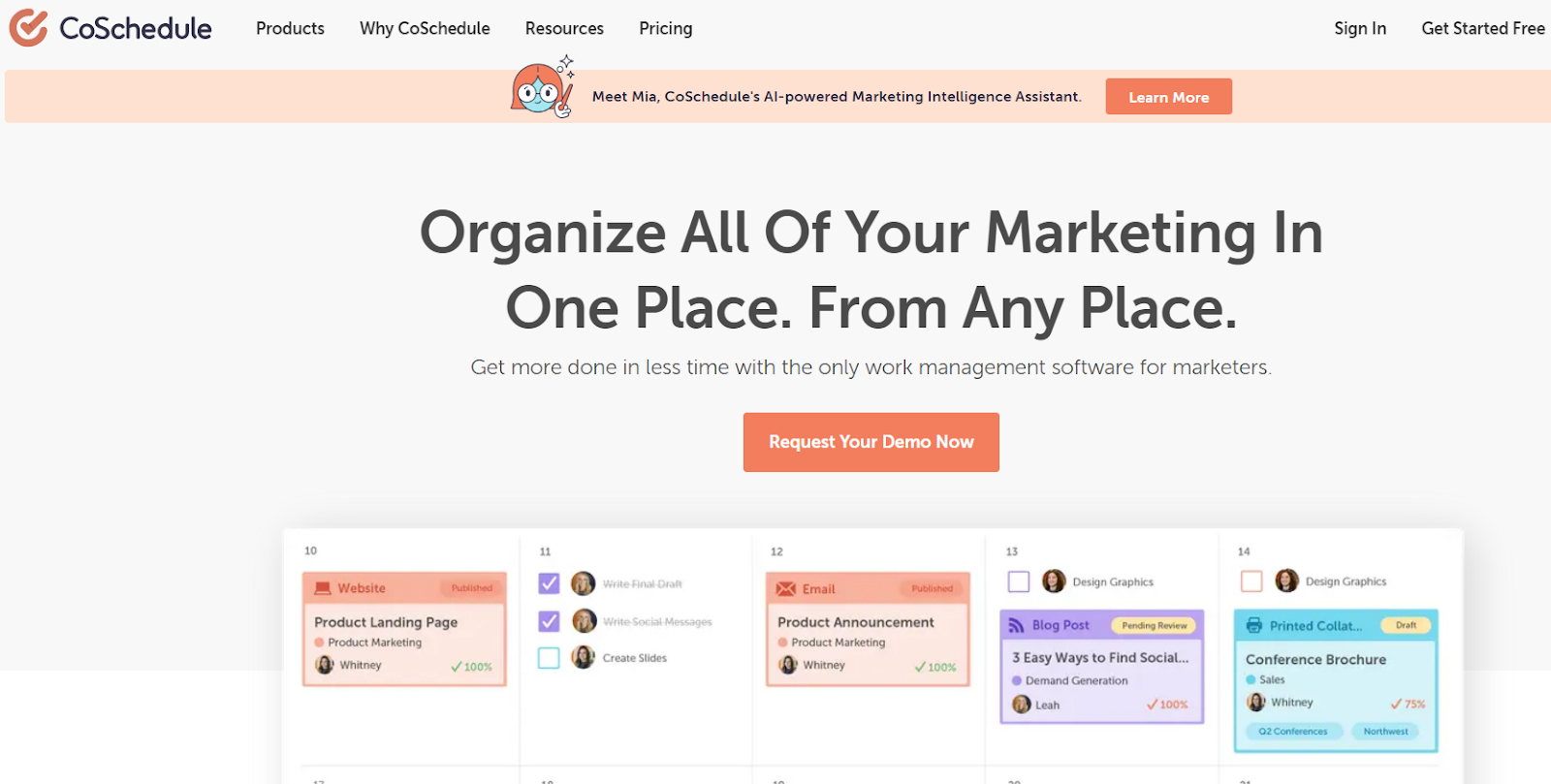The height and width of the screenshot is (784, 1551).
Task: Uncheck the Write Social Messages checkbox
Action: click(549, 621)
